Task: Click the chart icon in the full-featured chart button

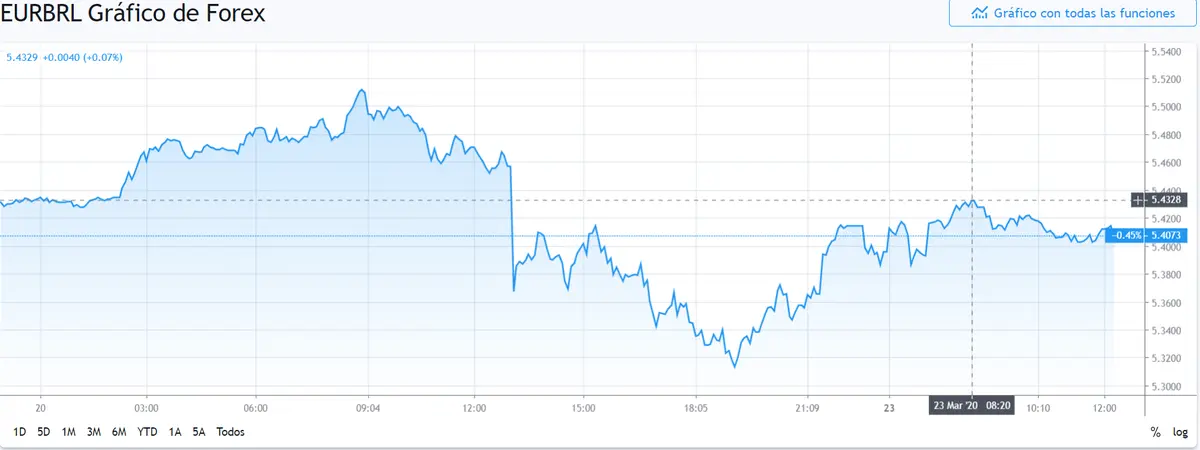Action: click(x=979, y=13)
